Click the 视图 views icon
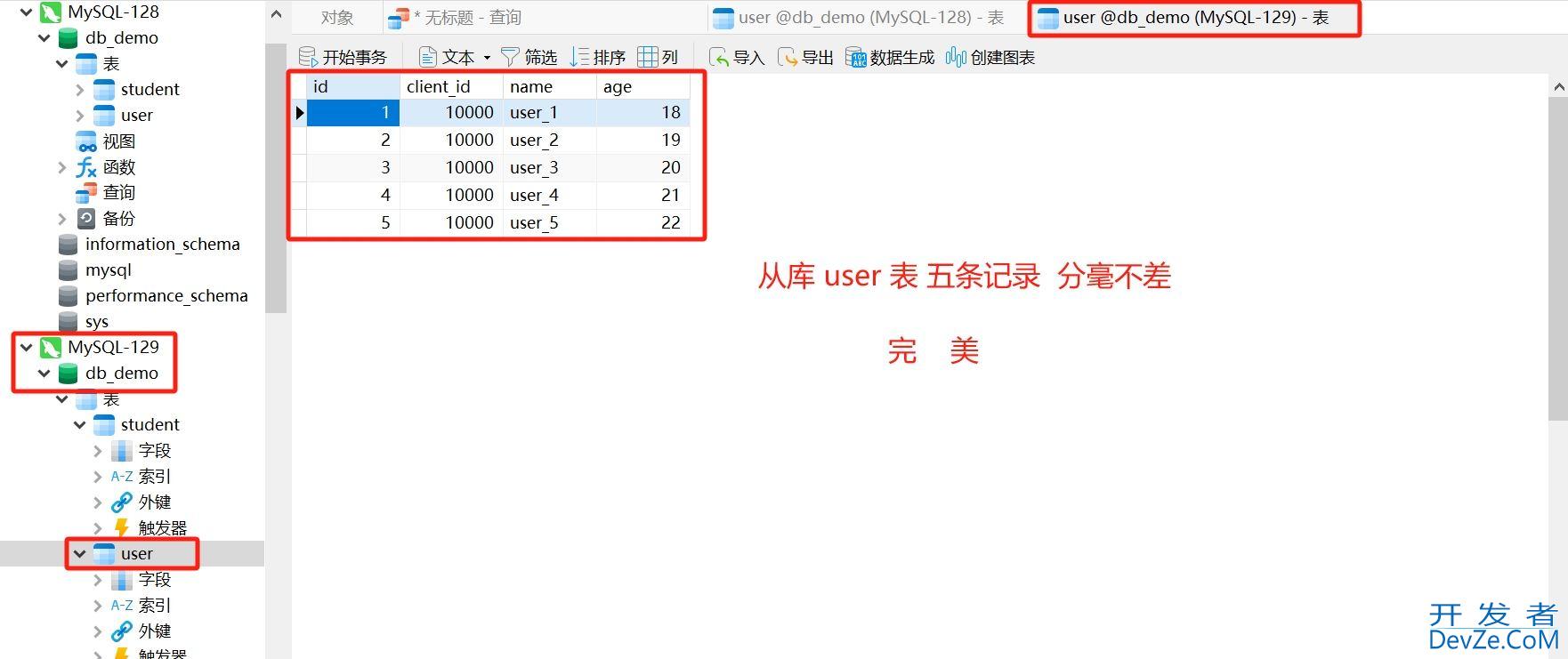1568x659 pixels. coord(86,141)
